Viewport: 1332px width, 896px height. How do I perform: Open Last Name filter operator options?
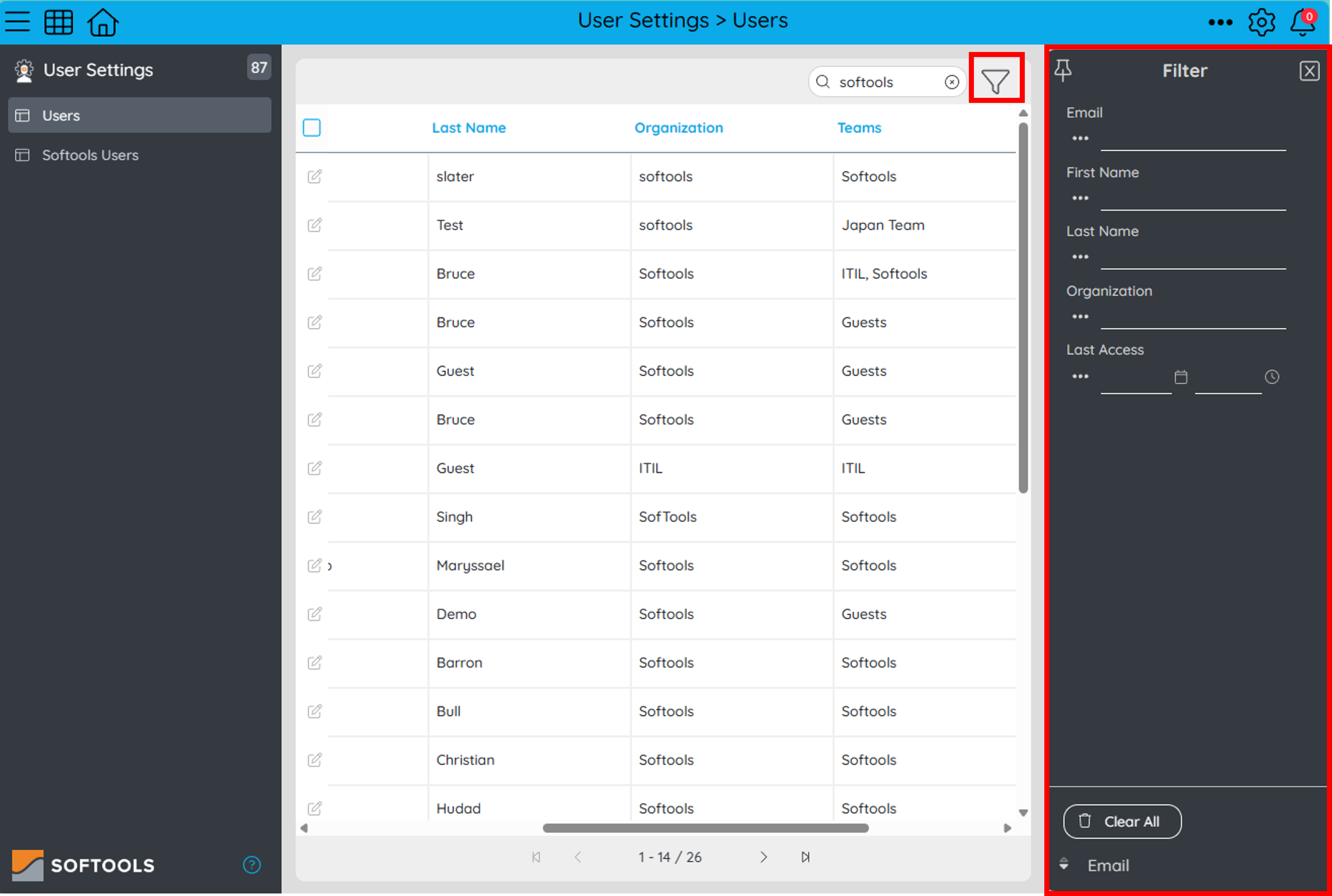(x=1080, y=257)
